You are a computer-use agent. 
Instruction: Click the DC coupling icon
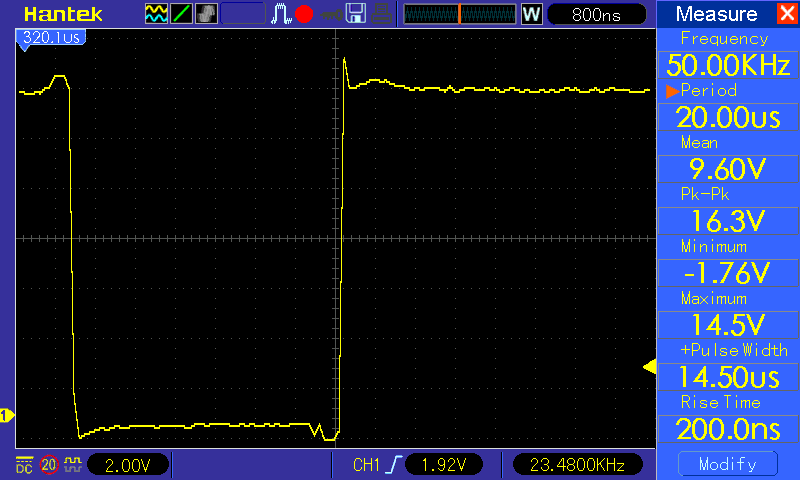click(24, 465)
